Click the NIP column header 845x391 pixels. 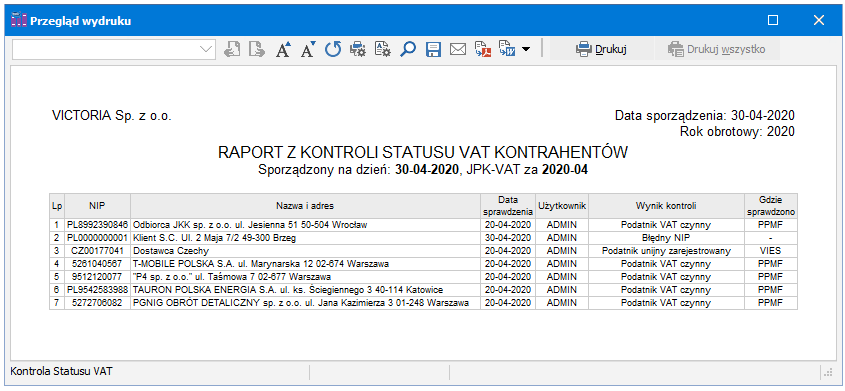click(x=98, y=206)
